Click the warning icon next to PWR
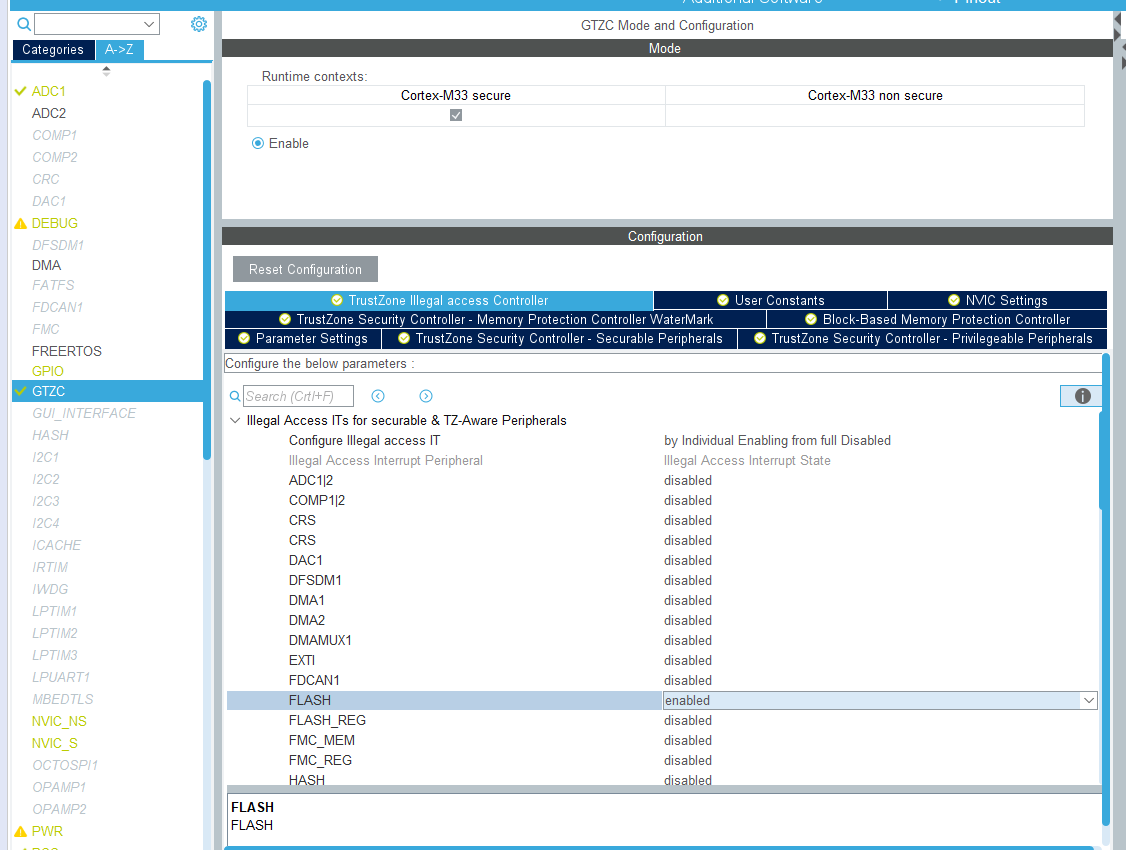 [x=20, y=830]
